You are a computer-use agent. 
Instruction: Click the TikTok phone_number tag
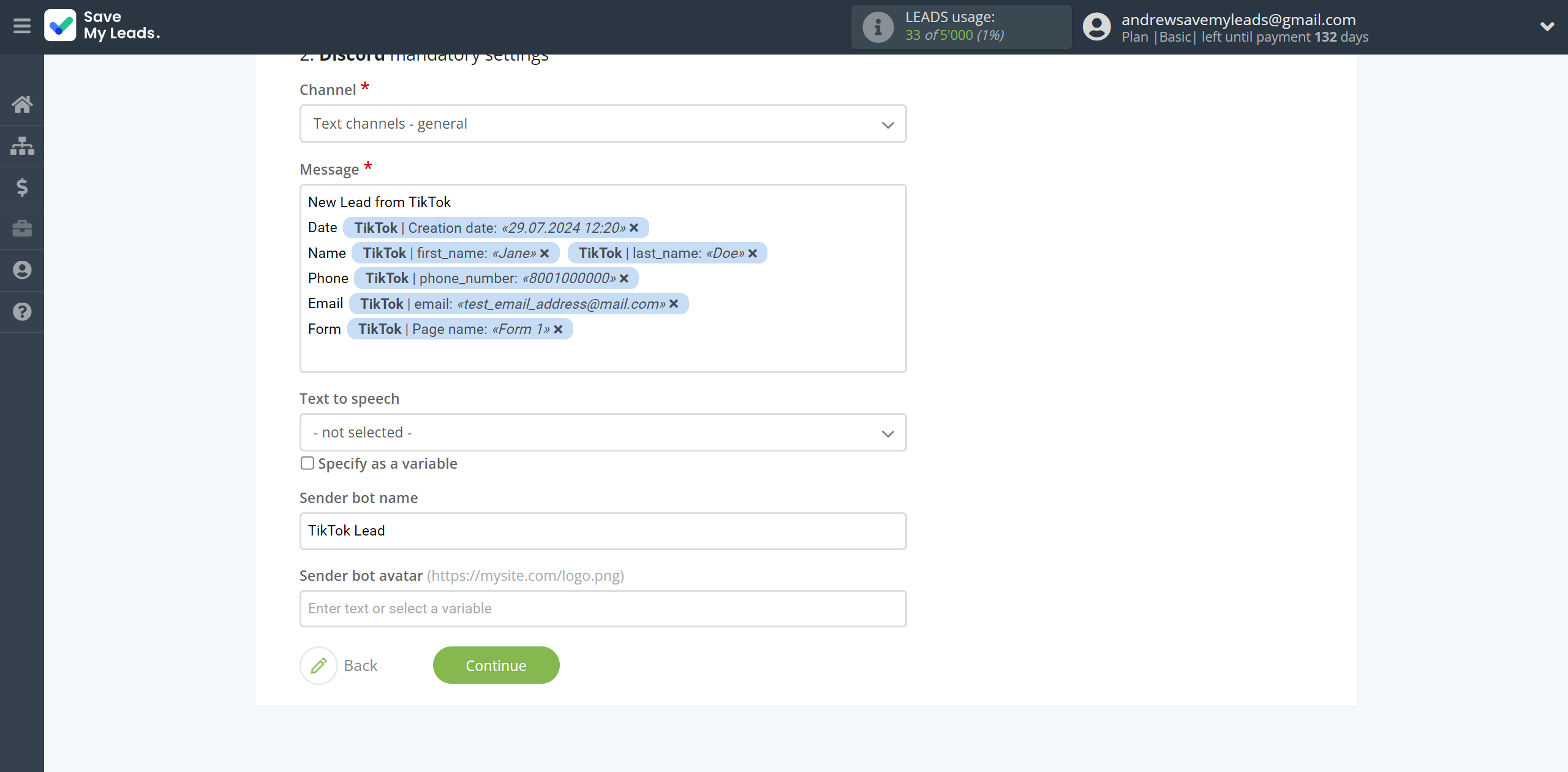(x=496, y=278)
